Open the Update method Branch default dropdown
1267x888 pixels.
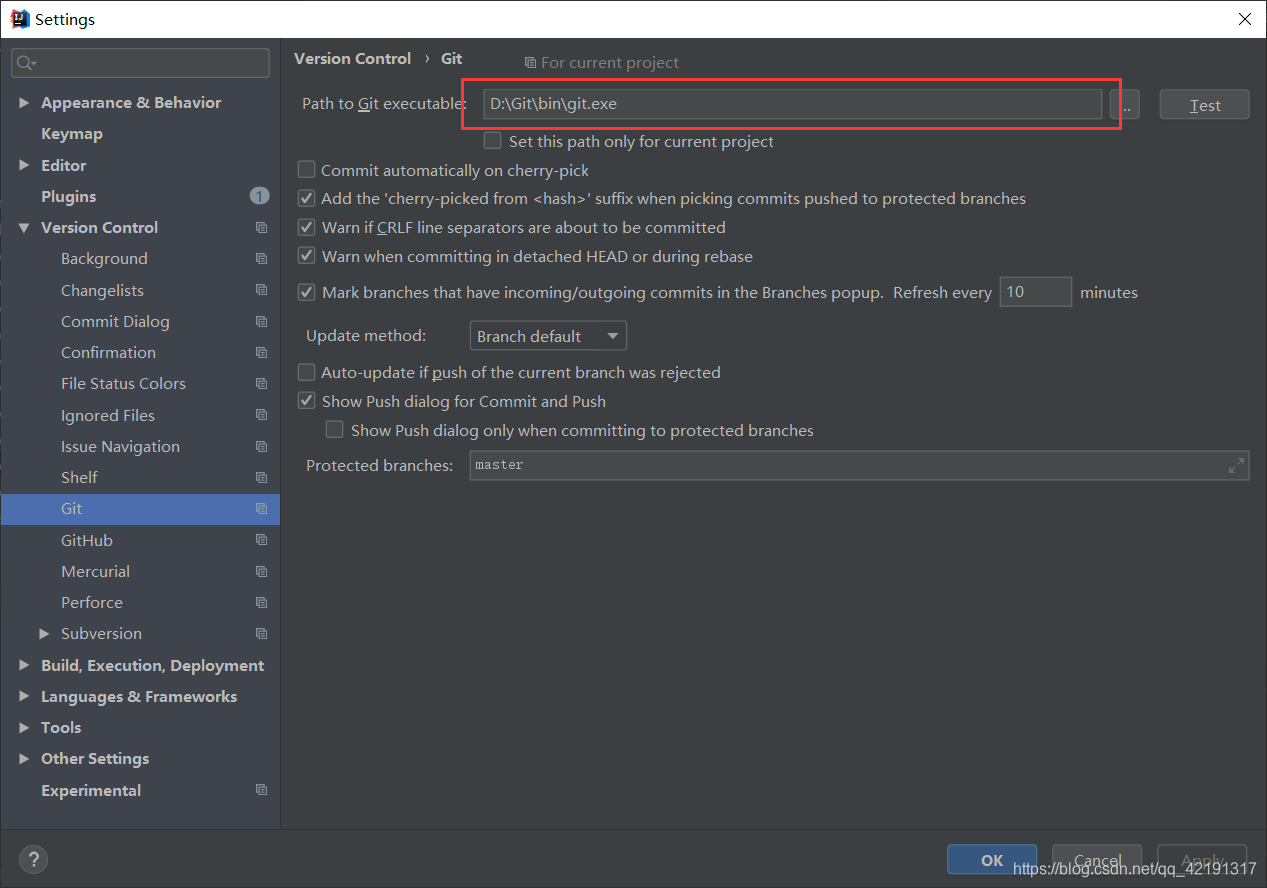(548, 336)
